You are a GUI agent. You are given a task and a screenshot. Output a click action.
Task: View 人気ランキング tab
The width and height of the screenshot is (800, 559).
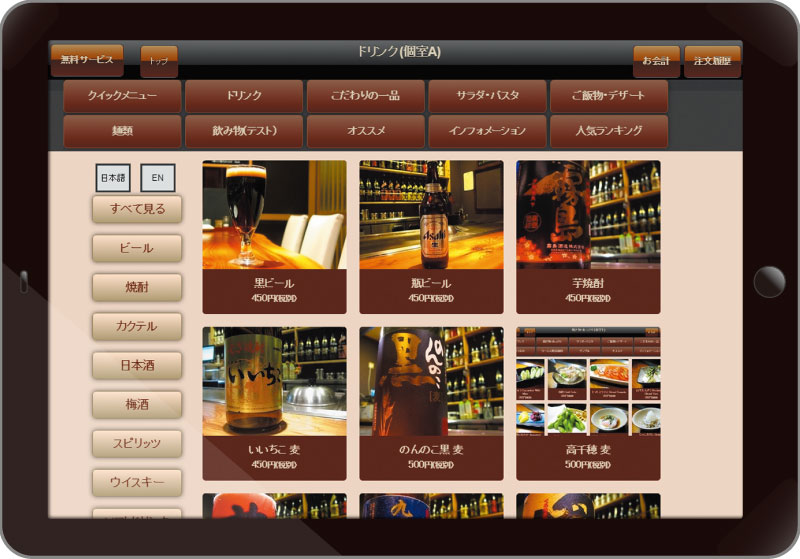609,131
